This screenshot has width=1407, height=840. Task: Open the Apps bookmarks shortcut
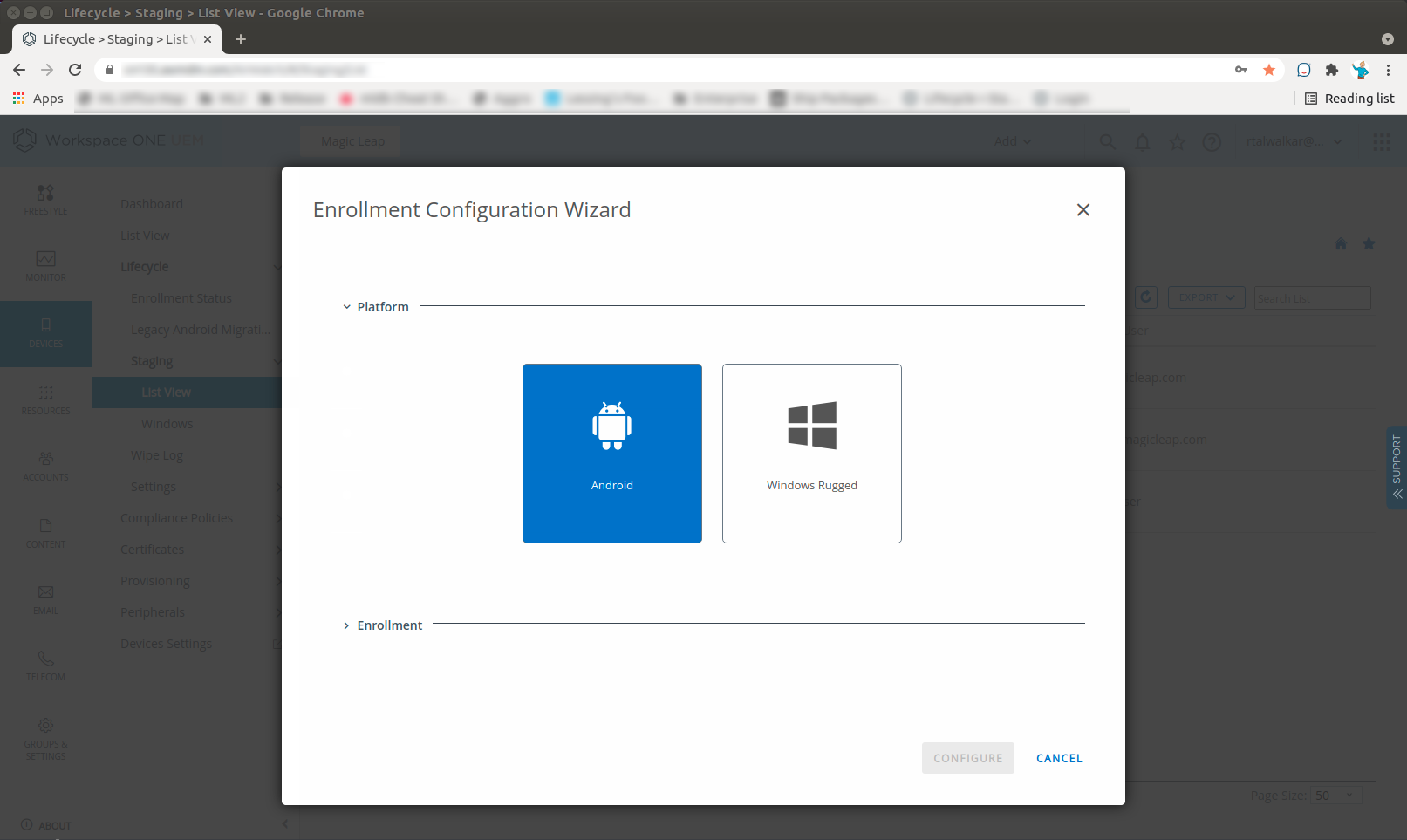[38, 99]
